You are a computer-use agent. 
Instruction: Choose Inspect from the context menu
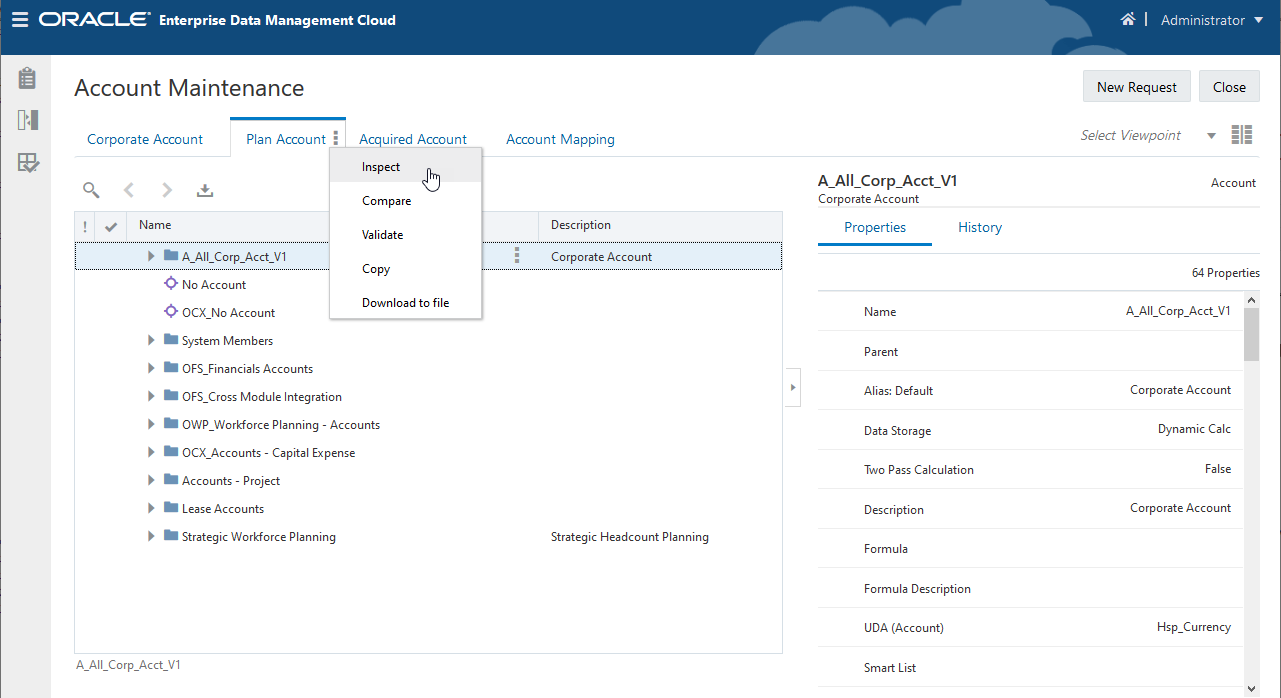click(381, 167)
